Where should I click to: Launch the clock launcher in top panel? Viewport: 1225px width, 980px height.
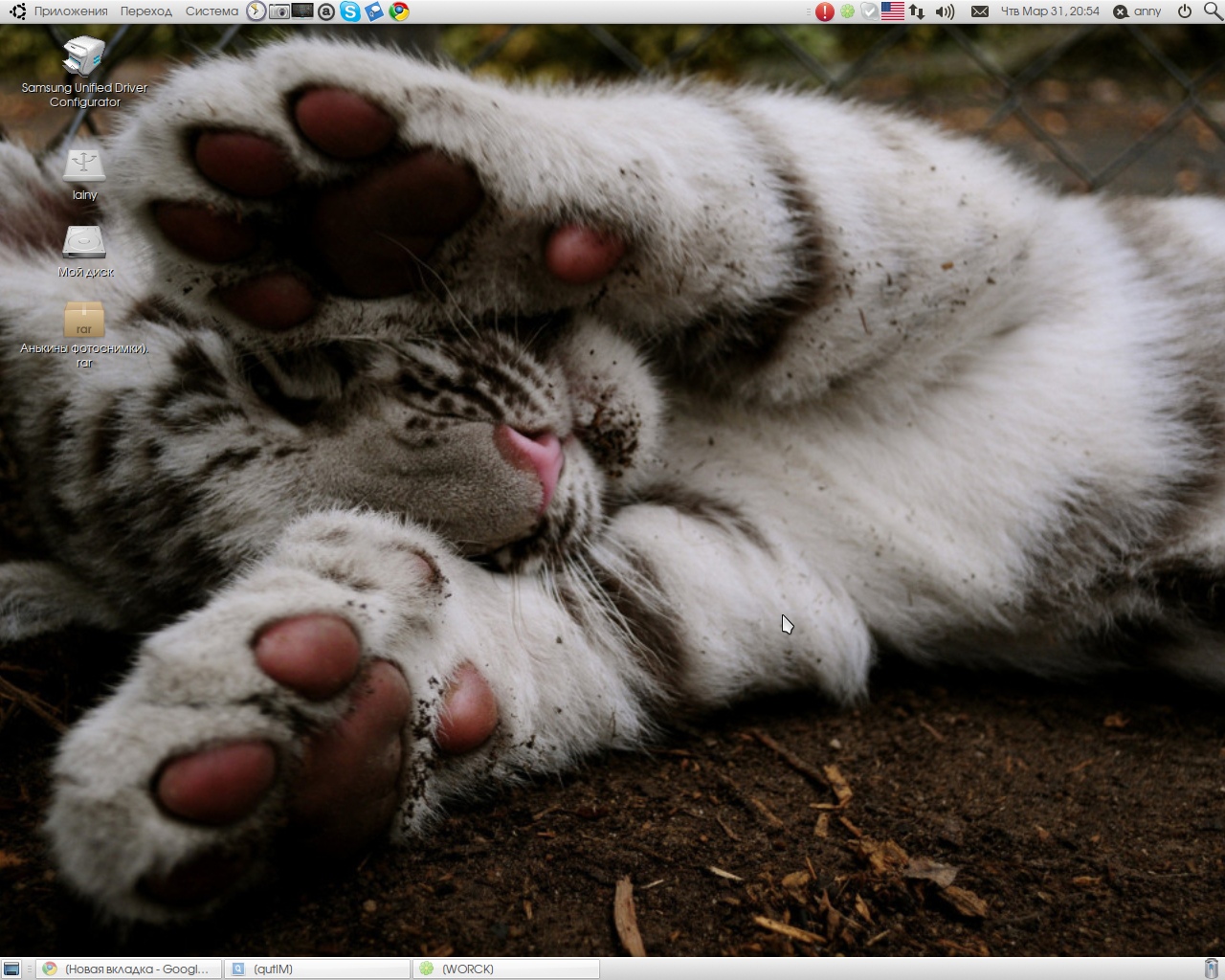pyautogui.click(x=256, y=11)
